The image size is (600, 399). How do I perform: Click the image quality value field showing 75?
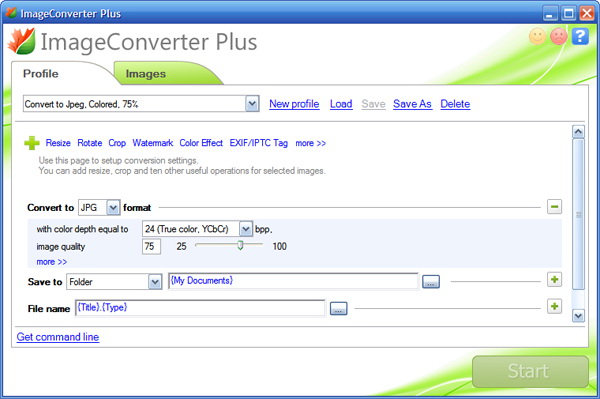coord(151,246)
